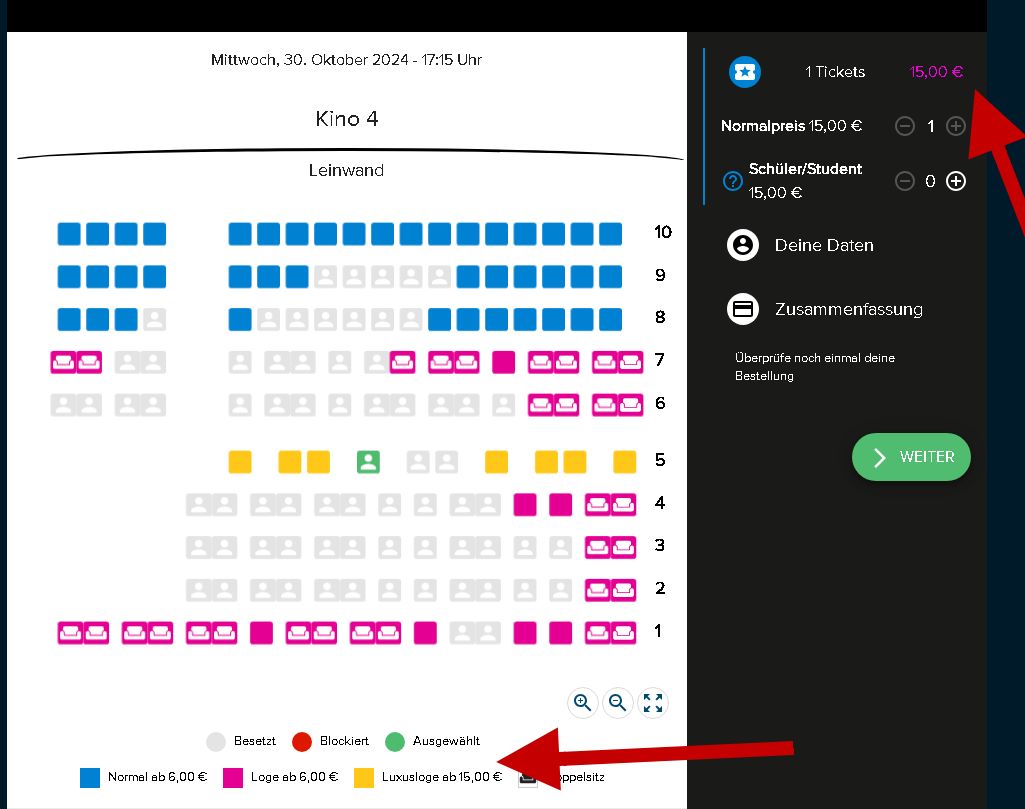Toggle fullscreen view of the seat map
Image resolution: width=1025 pixels, height=809 pixels.
point(653,703)
